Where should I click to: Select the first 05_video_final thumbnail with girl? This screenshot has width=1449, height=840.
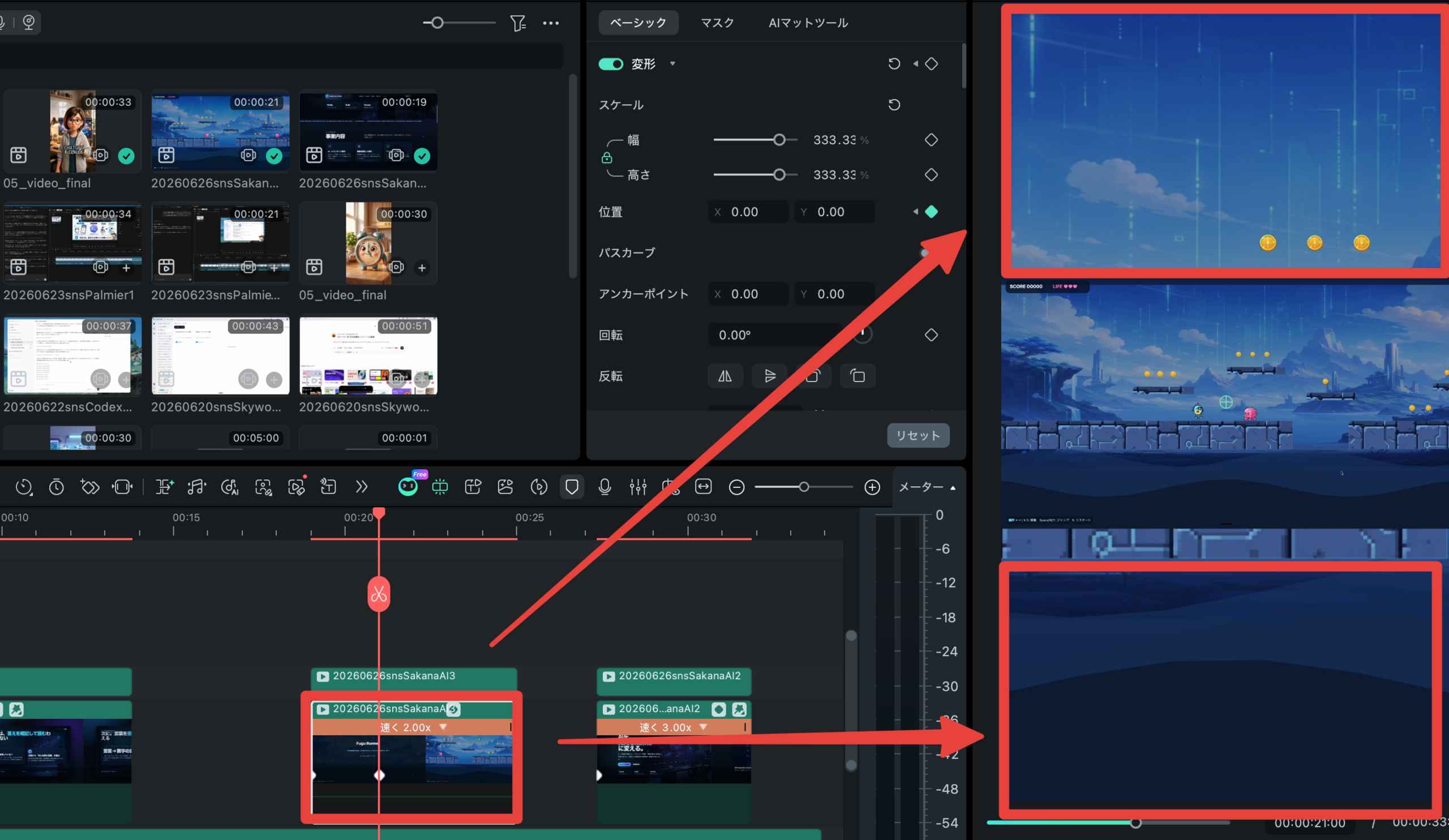(72, 131)
